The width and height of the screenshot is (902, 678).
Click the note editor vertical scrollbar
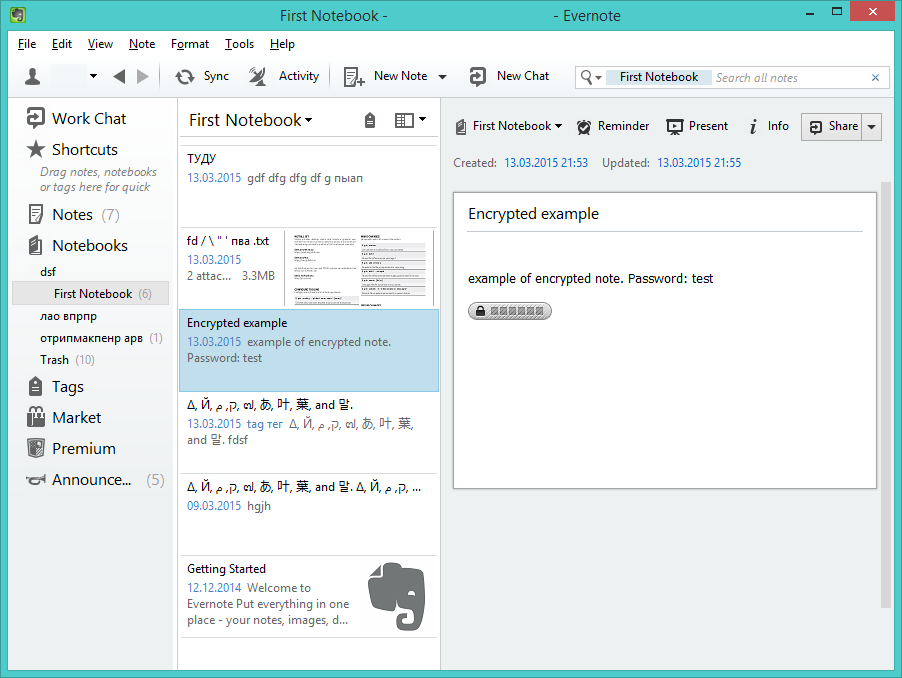tap(885, 394)
